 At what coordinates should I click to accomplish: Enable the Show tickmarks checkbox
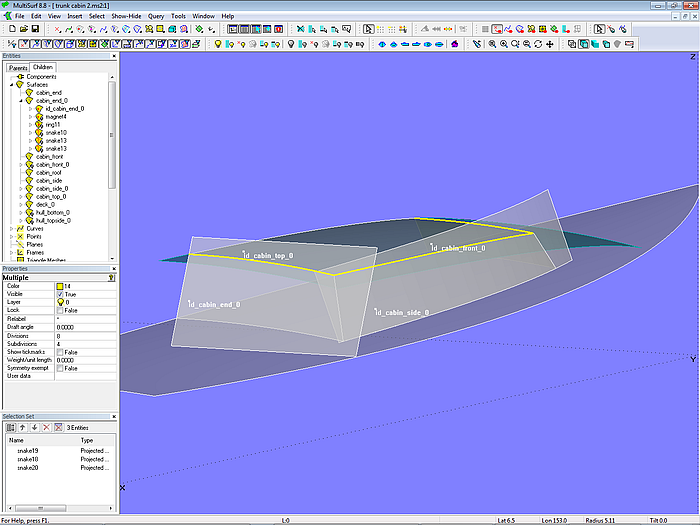[60, 352]
